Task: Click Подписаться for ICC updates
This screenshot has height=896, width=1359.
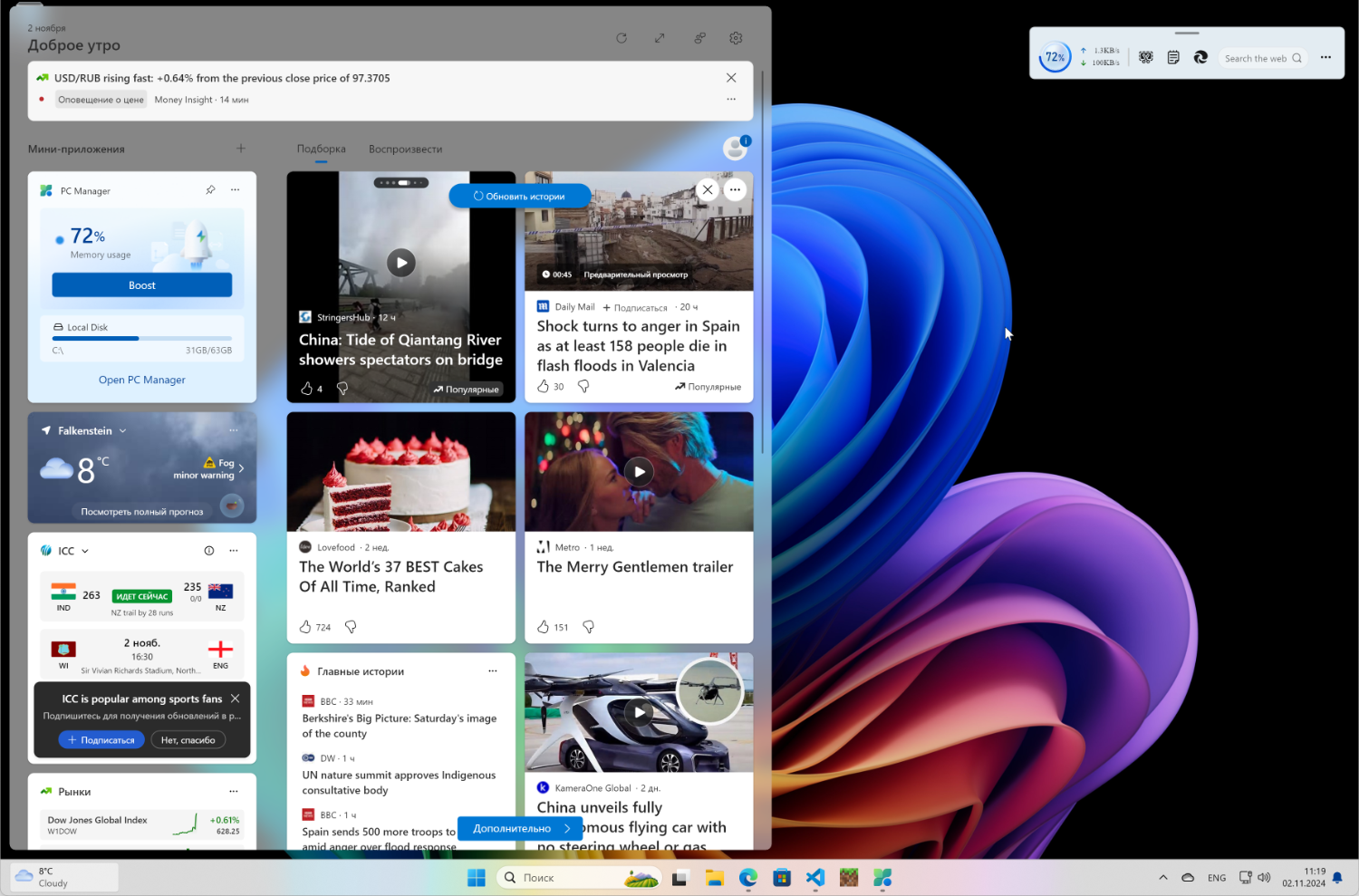Action: click(101, 740)
